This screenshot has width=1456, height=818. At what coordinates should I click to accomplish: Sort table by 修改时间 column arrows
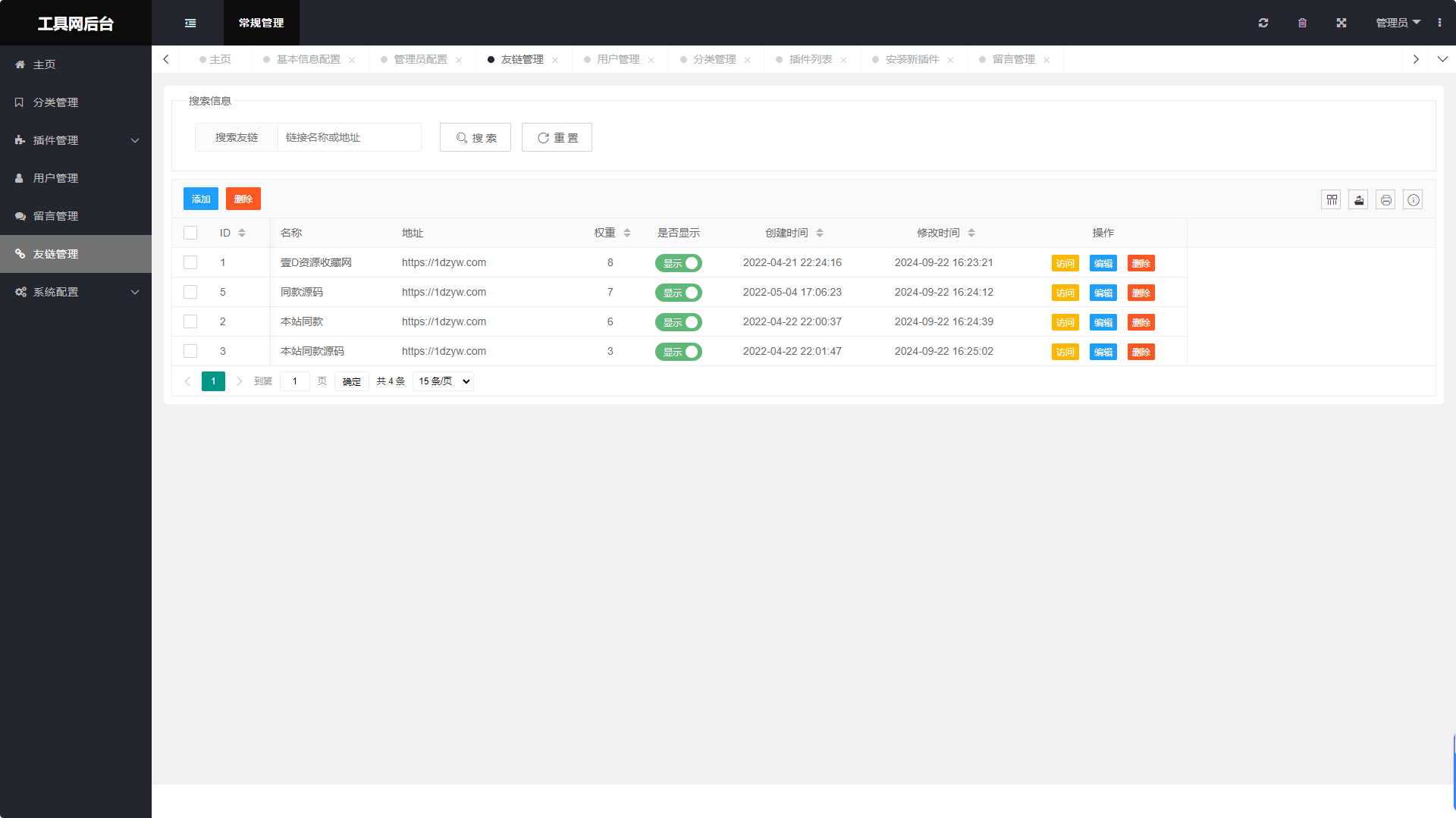tap(971, 233)
